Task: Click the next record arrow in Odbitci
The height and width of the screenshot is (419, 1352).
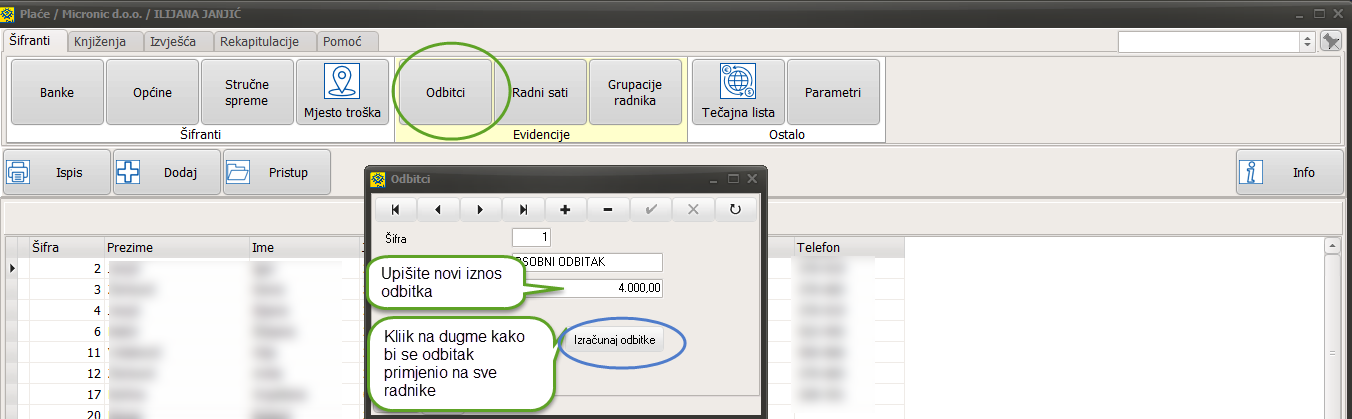Action: (481, 209)
